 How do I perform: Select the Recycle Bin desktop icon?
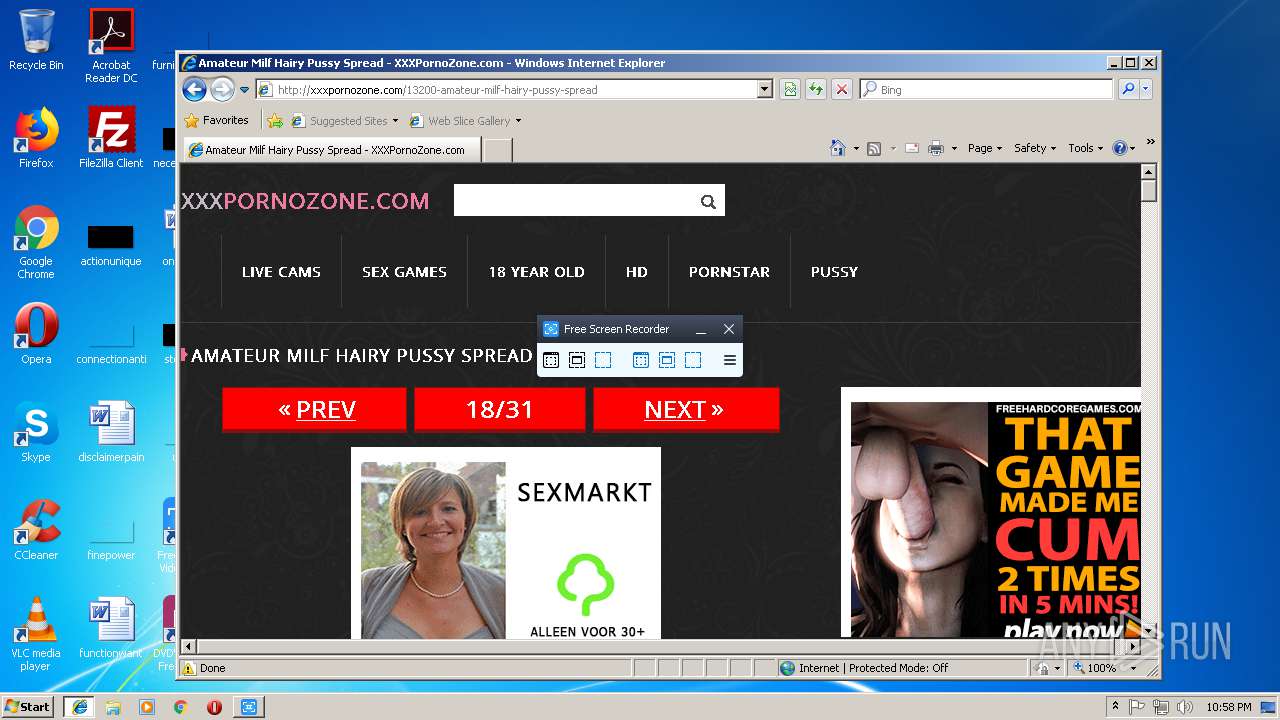click(36, 40)
